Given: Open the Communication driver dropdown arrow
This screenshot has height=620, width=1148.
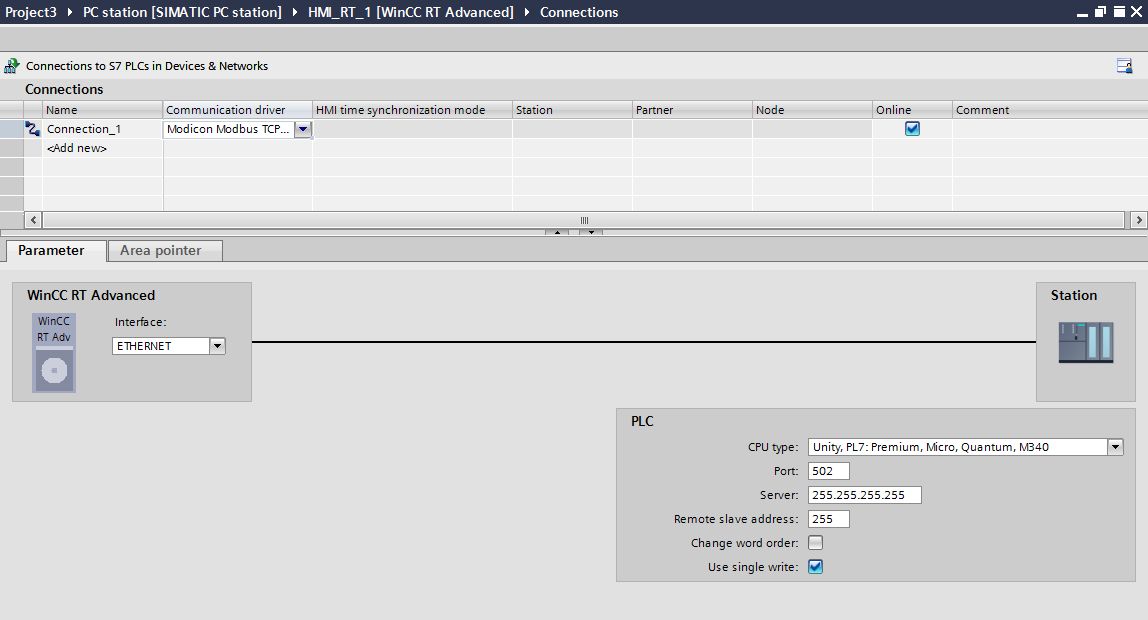Looking at the screenshot, I should [302, 129].
